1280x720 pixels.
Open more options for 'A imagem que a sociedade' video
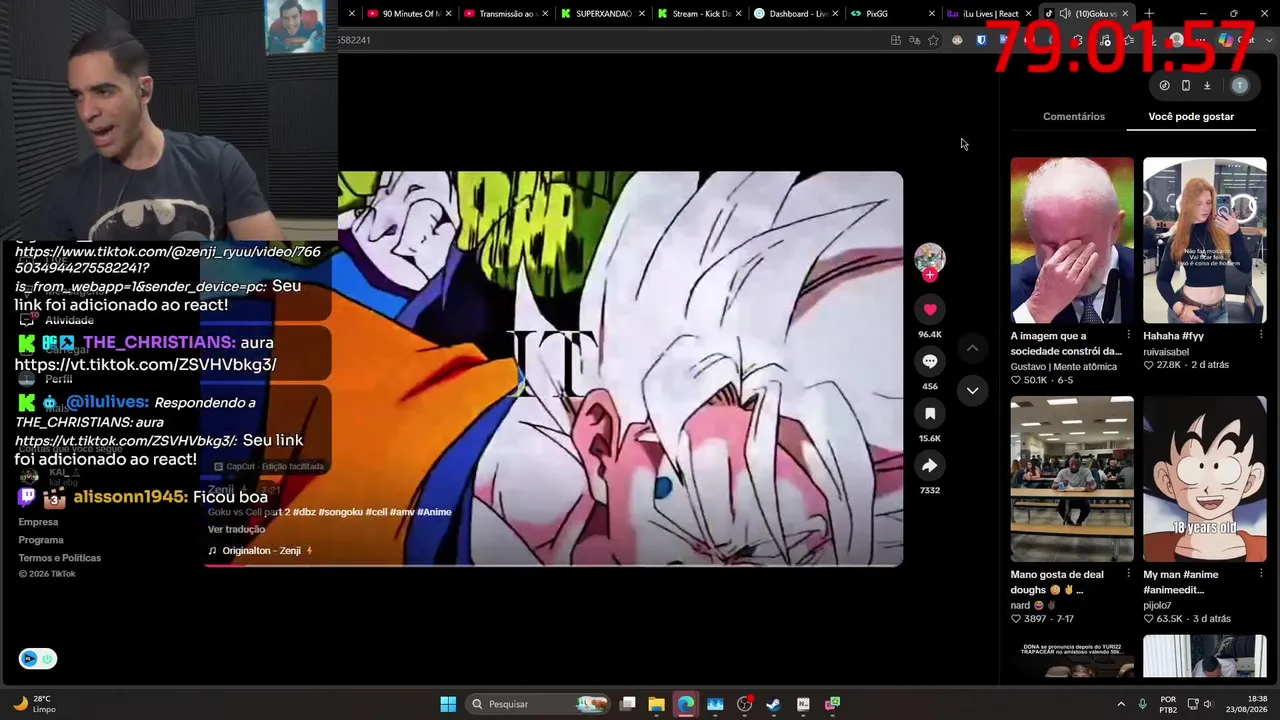click(1128, 335)
